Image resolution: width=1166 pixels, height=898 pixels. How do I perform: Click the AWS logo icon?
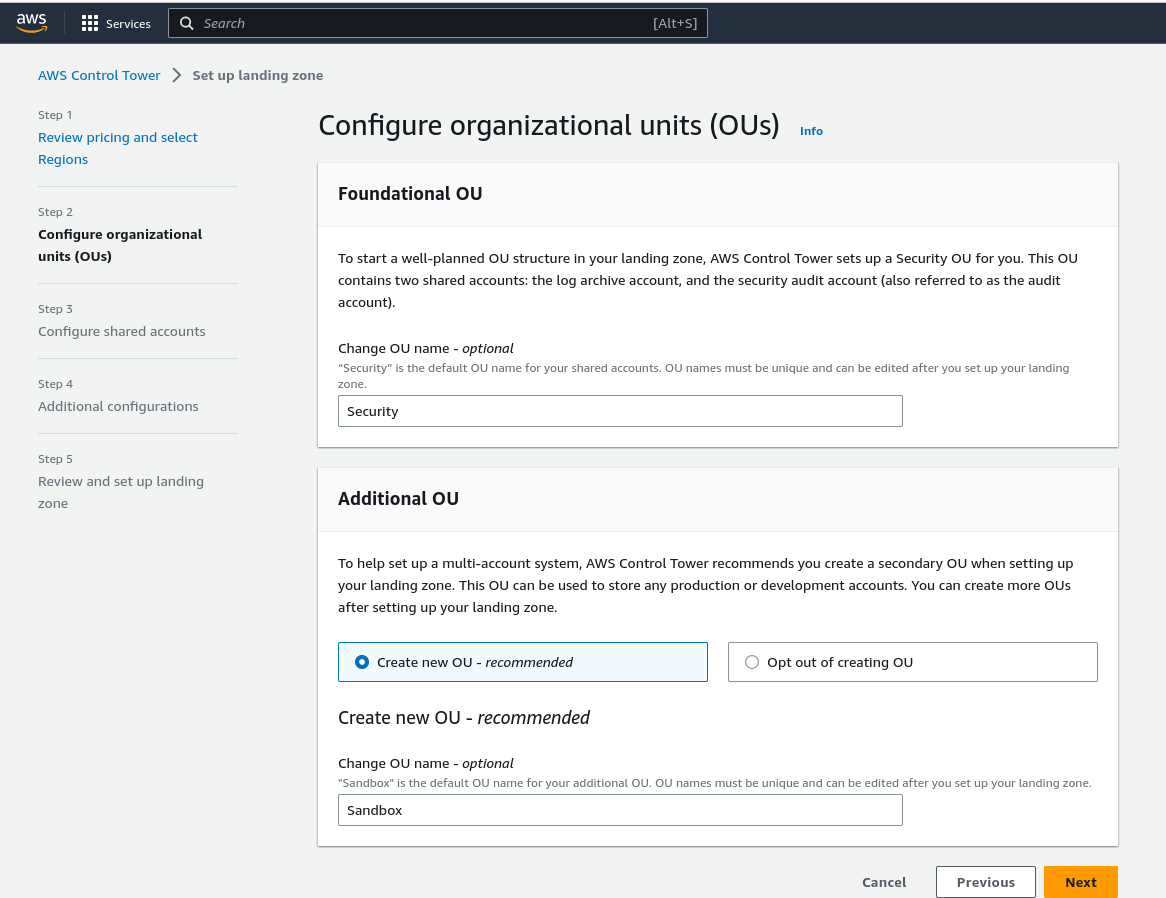pyautogui.click(x=32, y=23)
